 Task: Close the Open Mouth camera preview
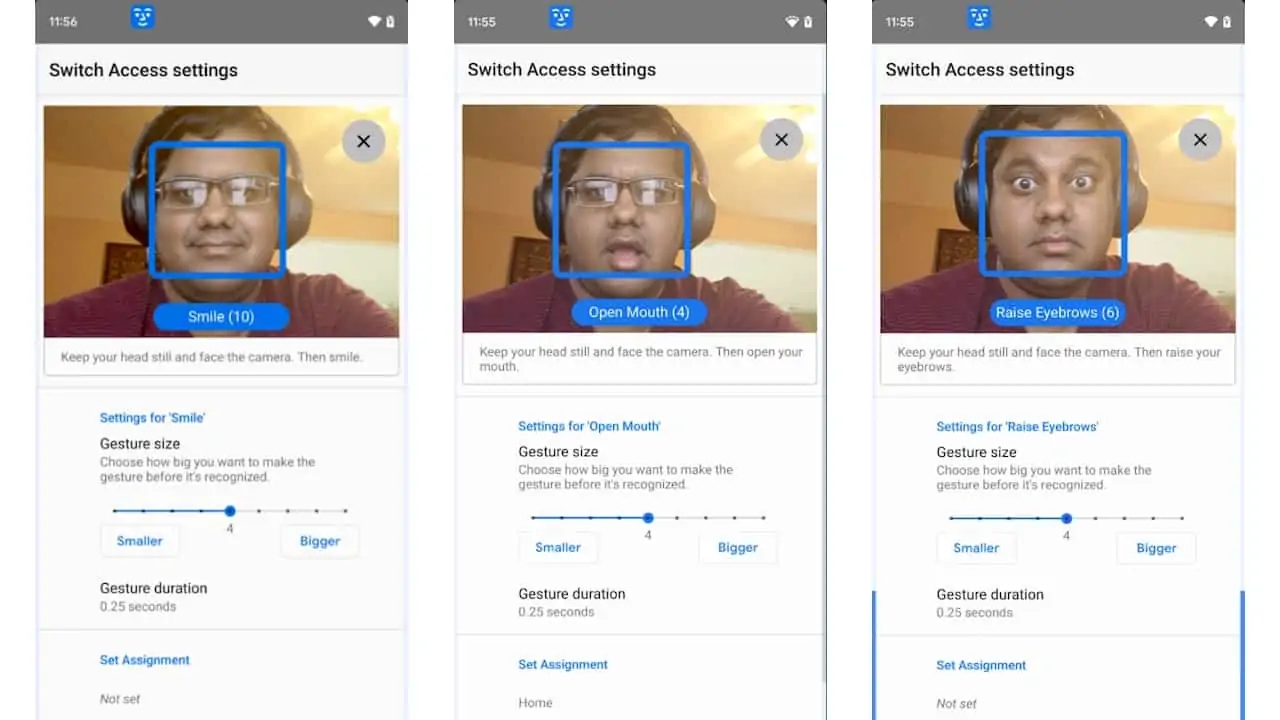pos(781,139)
